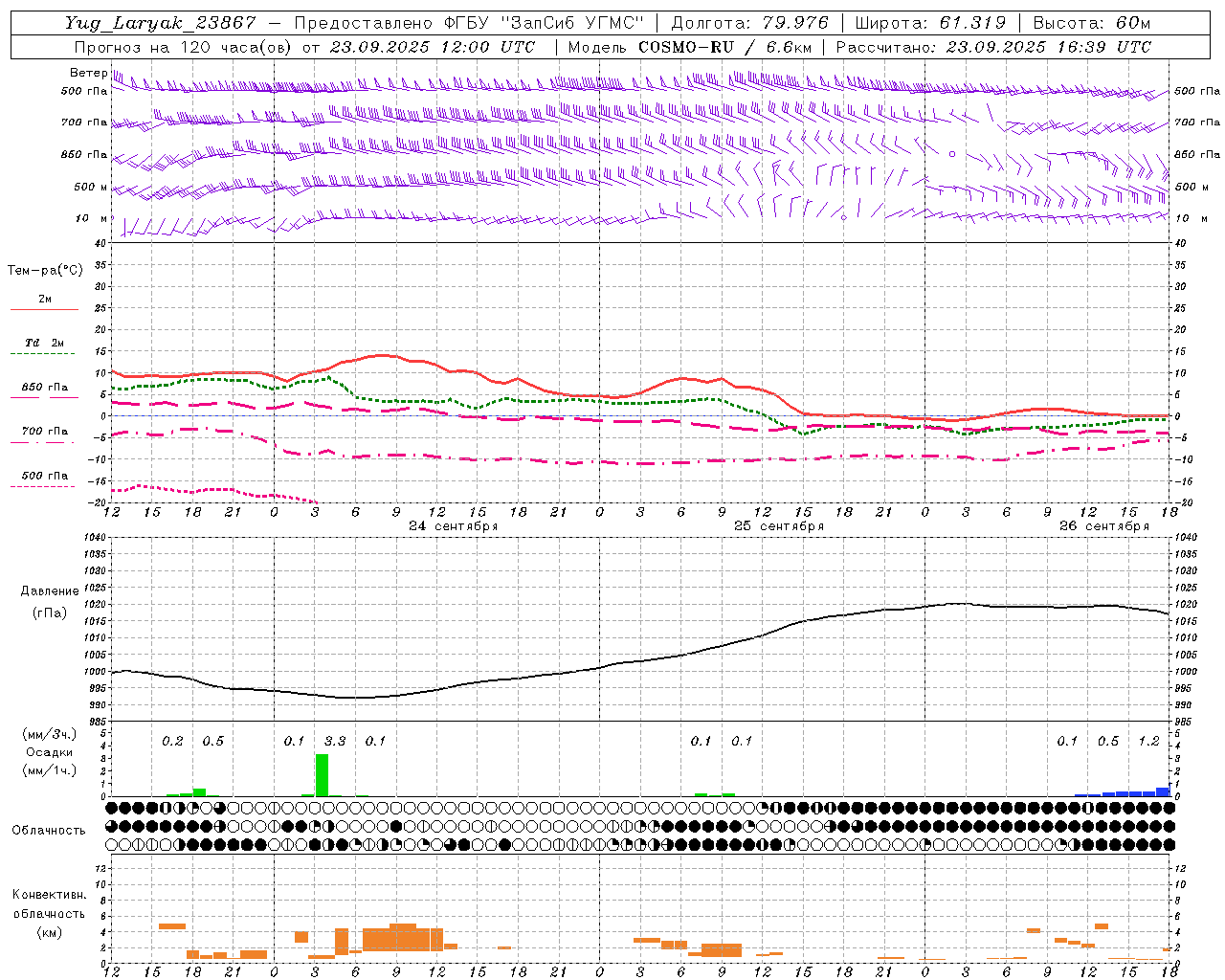
Task: Click the Рассчитано: 23.09.2025 16:39 UTC timestamp
Action: 993,47
